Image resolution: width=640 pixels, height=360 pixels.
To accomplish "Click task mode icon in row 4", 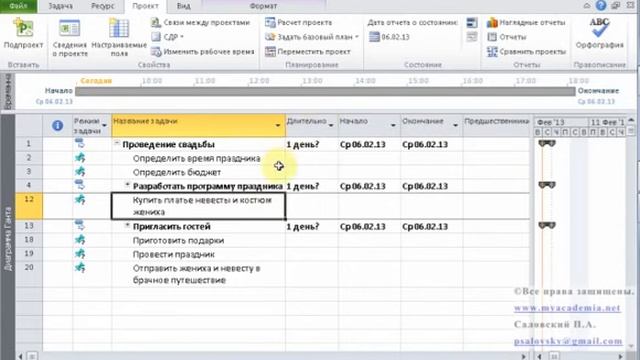I will point(80,185).
